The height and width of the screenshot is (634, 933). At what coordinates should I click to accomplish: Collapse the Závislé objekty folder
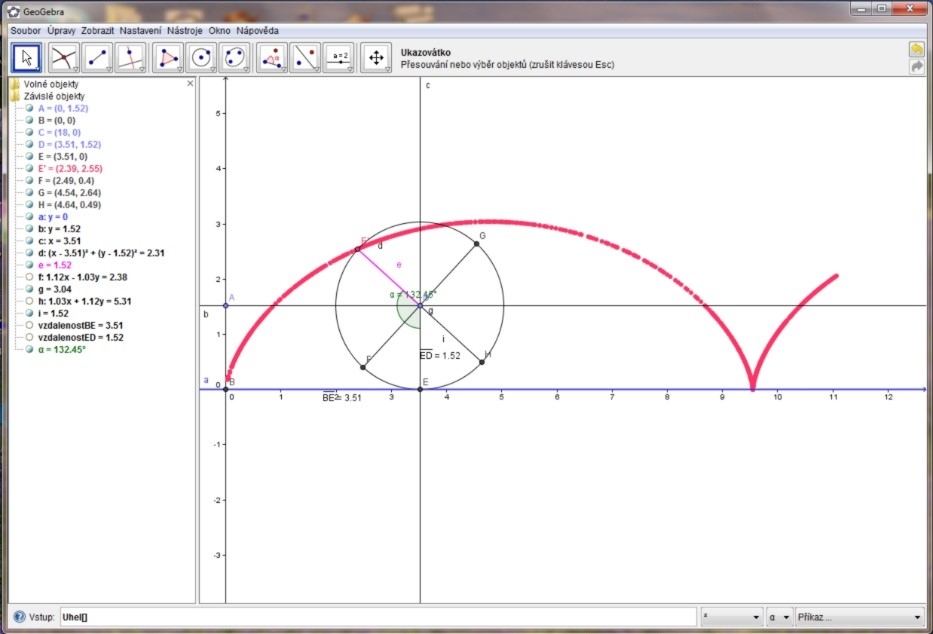pyautogui.click(x=15, y=97)
